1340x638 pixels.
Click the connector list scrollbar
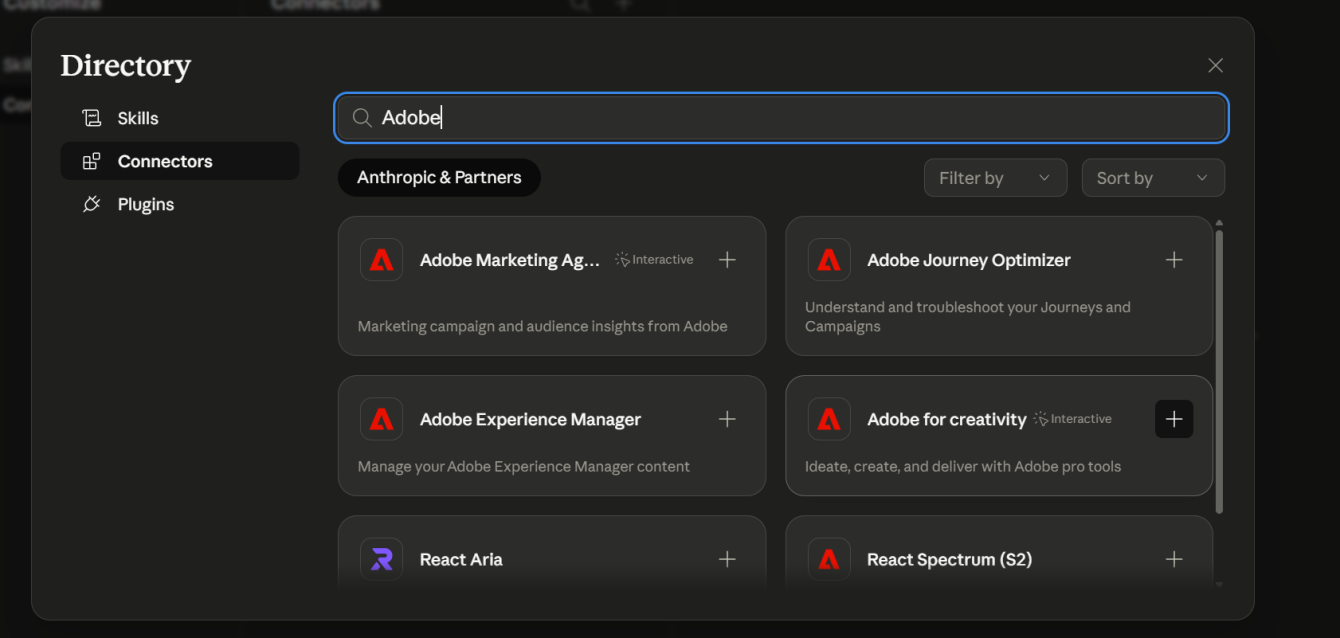click(1219, 370)
